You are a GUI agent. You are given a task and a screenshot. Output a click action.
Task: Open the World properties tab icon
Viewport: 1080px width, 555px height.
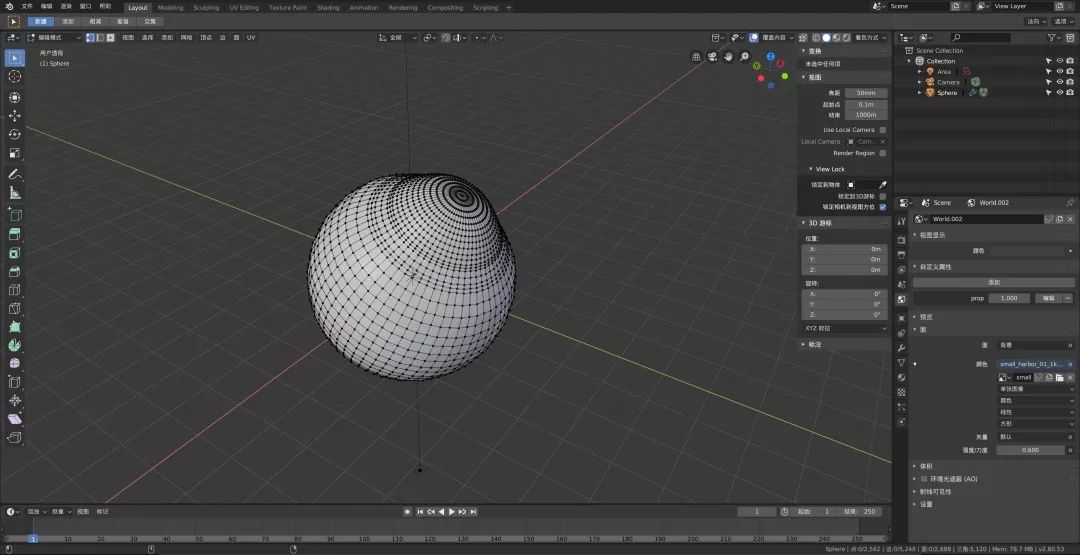coord(902,300)
